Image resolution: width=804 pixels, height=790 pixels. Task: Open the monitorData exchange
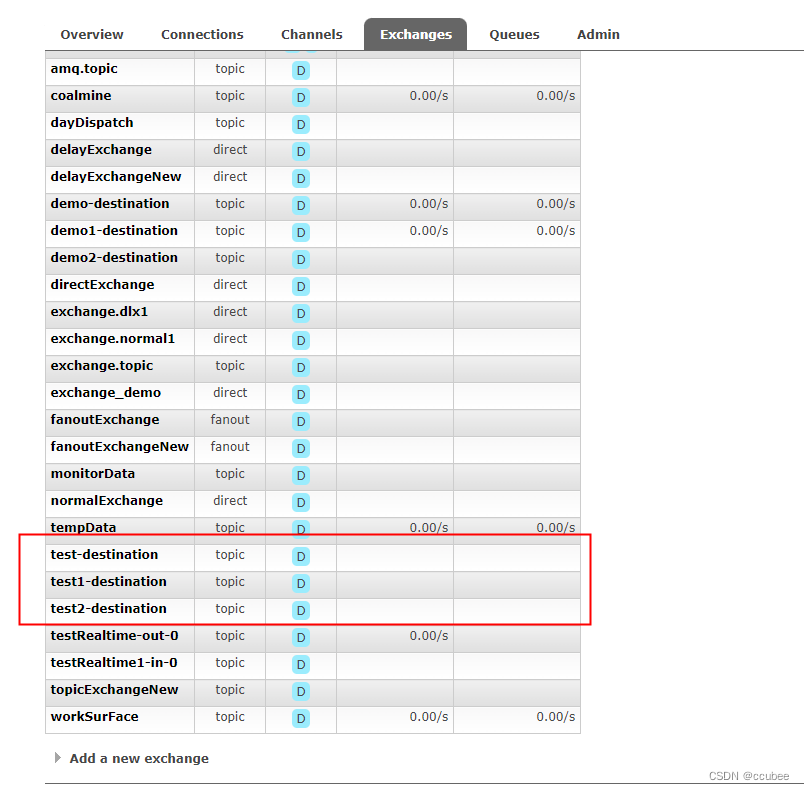(x=93, y=474)
